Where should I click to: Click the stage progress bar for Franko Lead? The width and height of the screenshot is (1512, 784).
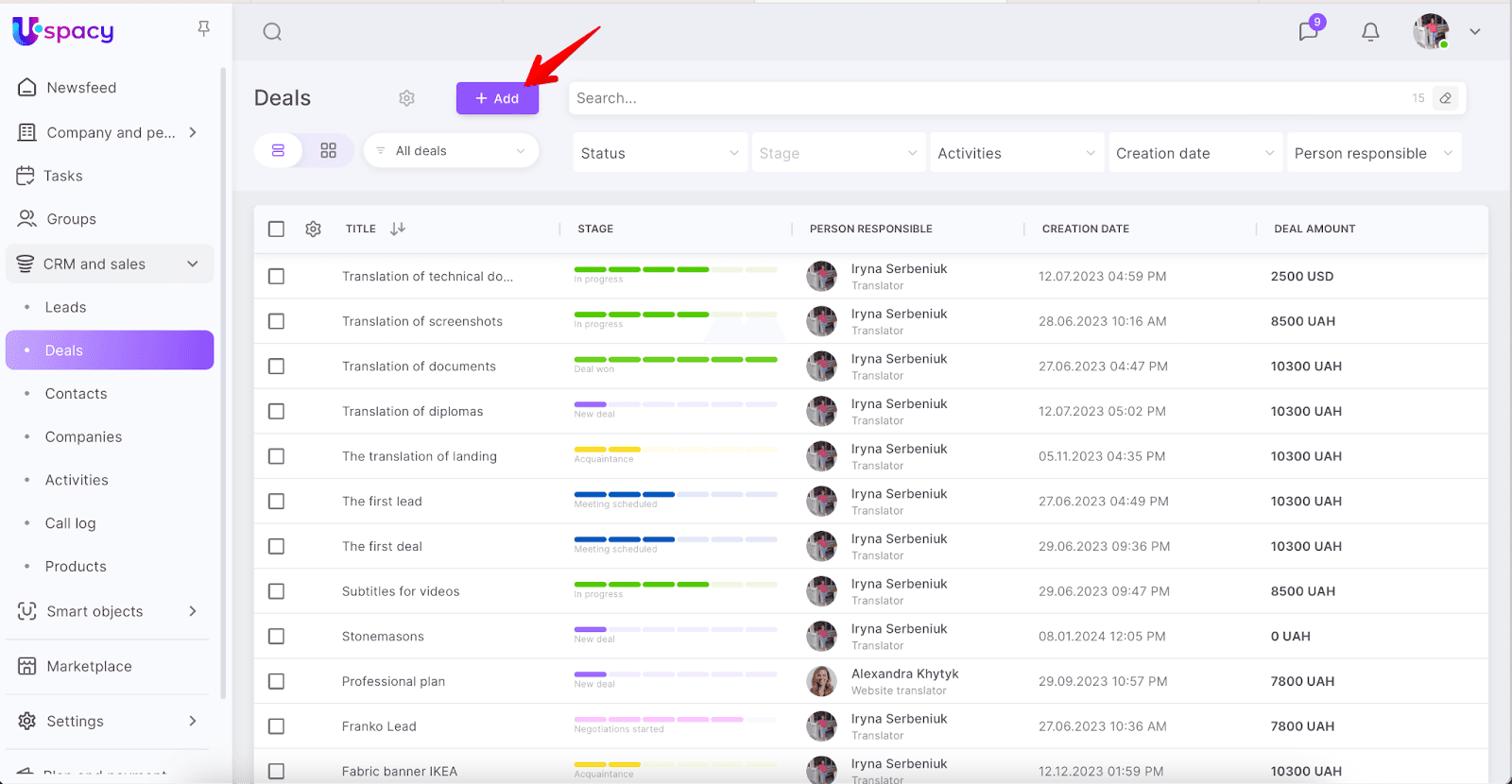675,720
